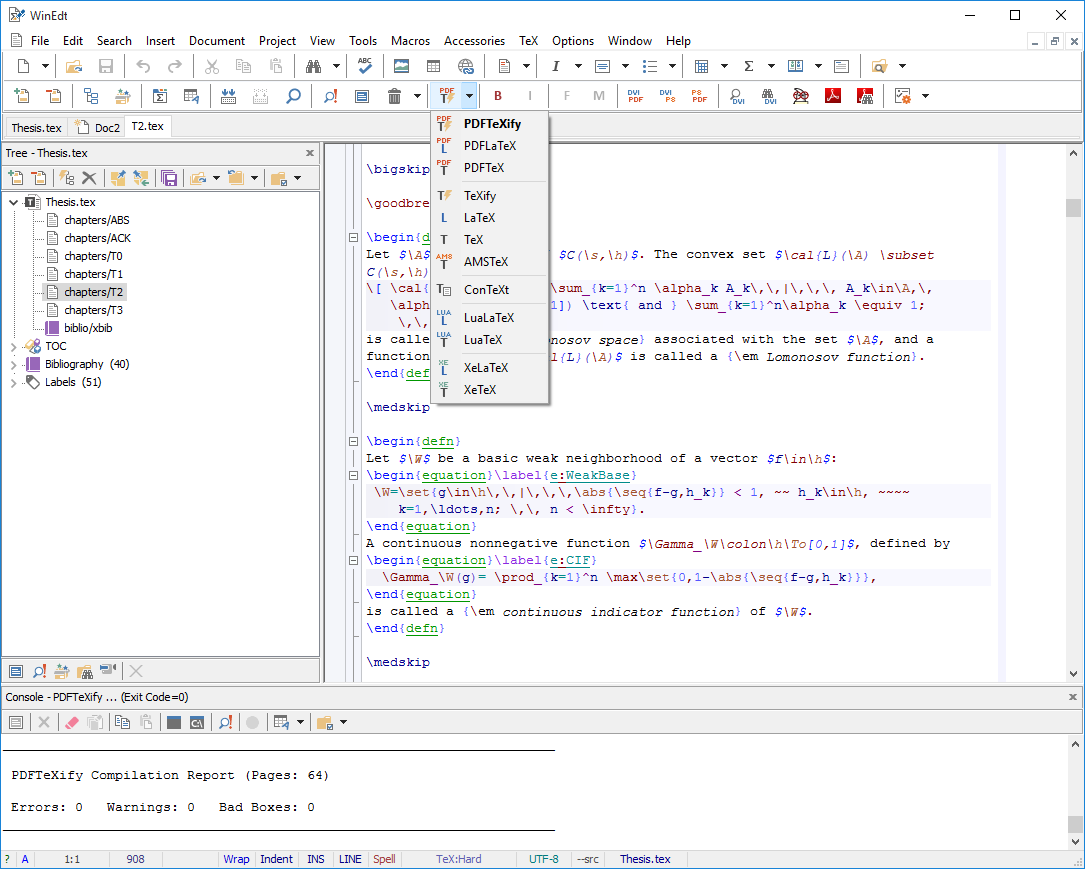
Task: Collapse the Thesis.tex tree node
Action: [13, 202]
